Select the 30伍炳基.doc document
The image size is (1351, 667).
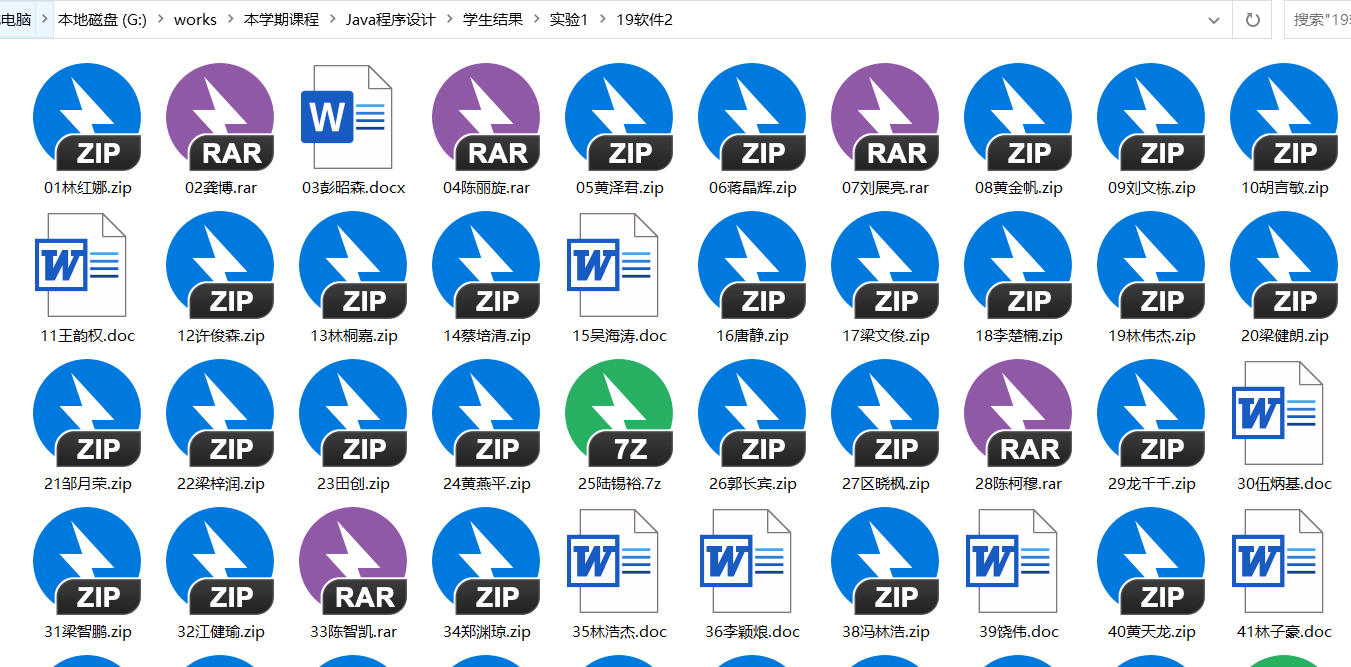point(1277,414)
